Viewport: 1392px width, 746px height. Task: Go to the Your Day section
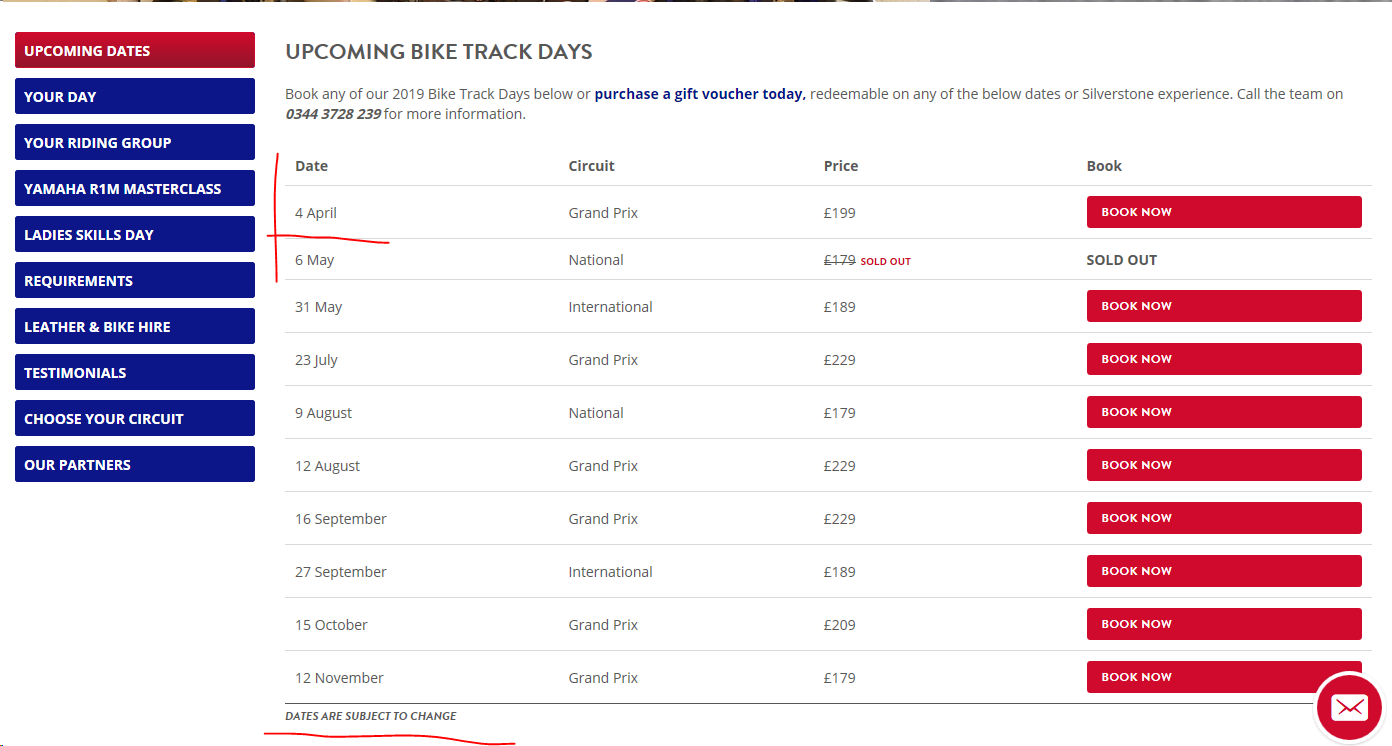pyautogui.click(x=135, y=97)
